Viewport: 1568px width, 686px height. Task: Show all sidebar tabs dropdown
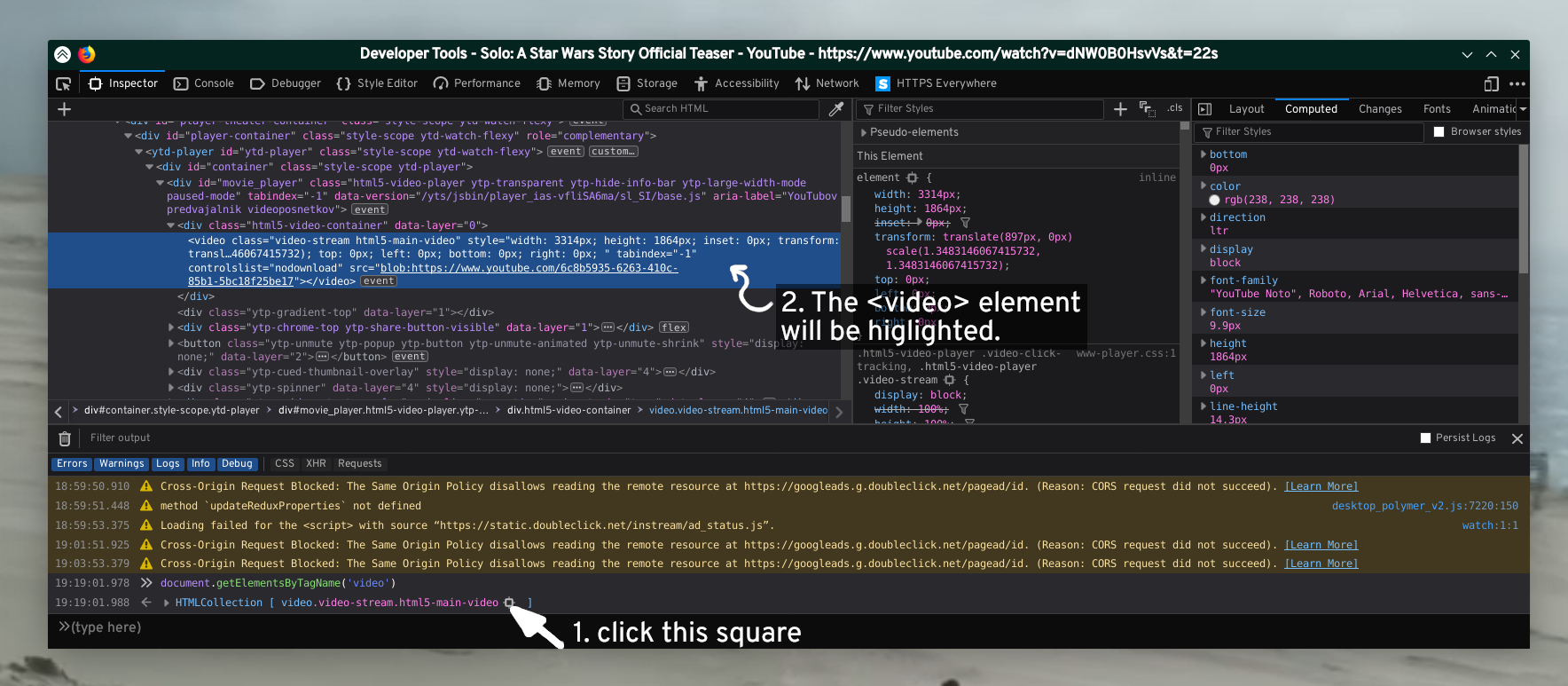(x=1523, y=109)
